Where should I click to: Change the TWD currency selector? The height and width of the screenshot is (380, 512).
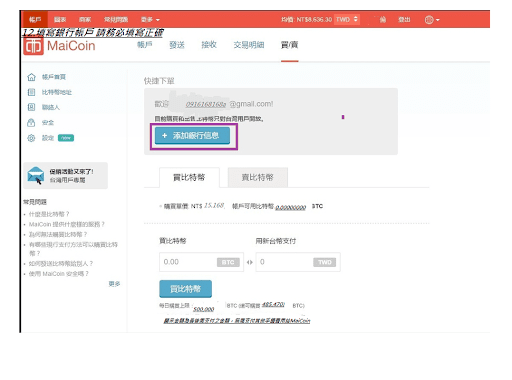[x=347, y=19]
